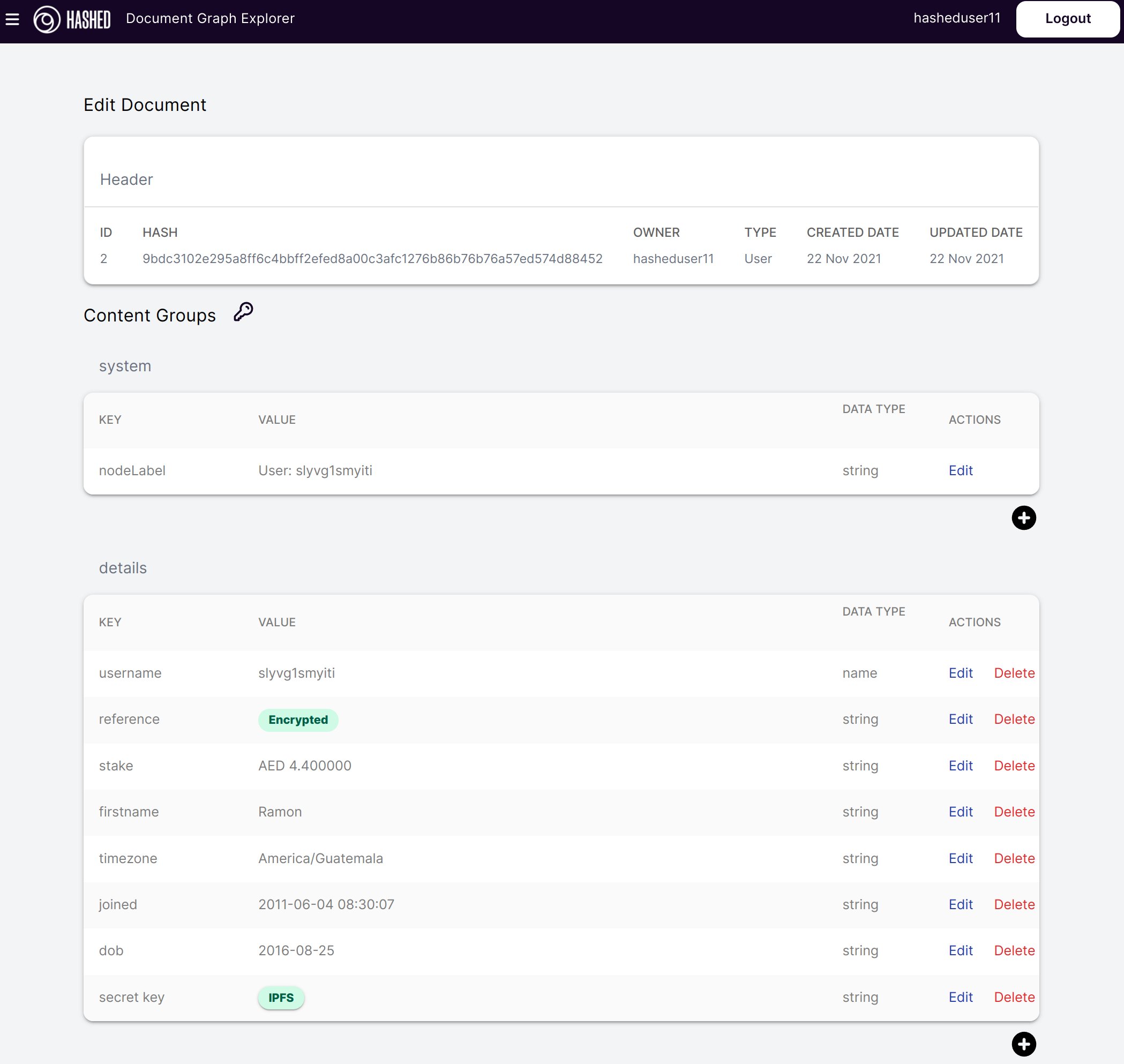Click the Document Graph Explorer menu item
This screenshot has width=1124, height=1064.
coord(210,18)
